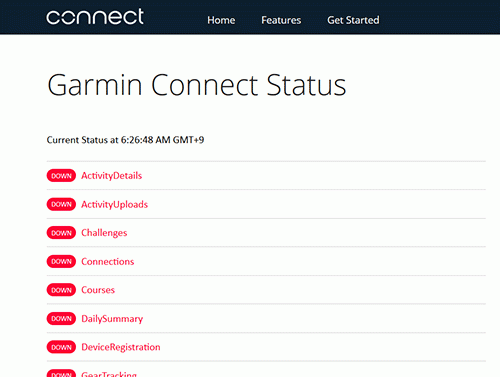Click the Garmin Connect Status heading
Viewport: 500px width, 377px height.
[x=197, y=85]
